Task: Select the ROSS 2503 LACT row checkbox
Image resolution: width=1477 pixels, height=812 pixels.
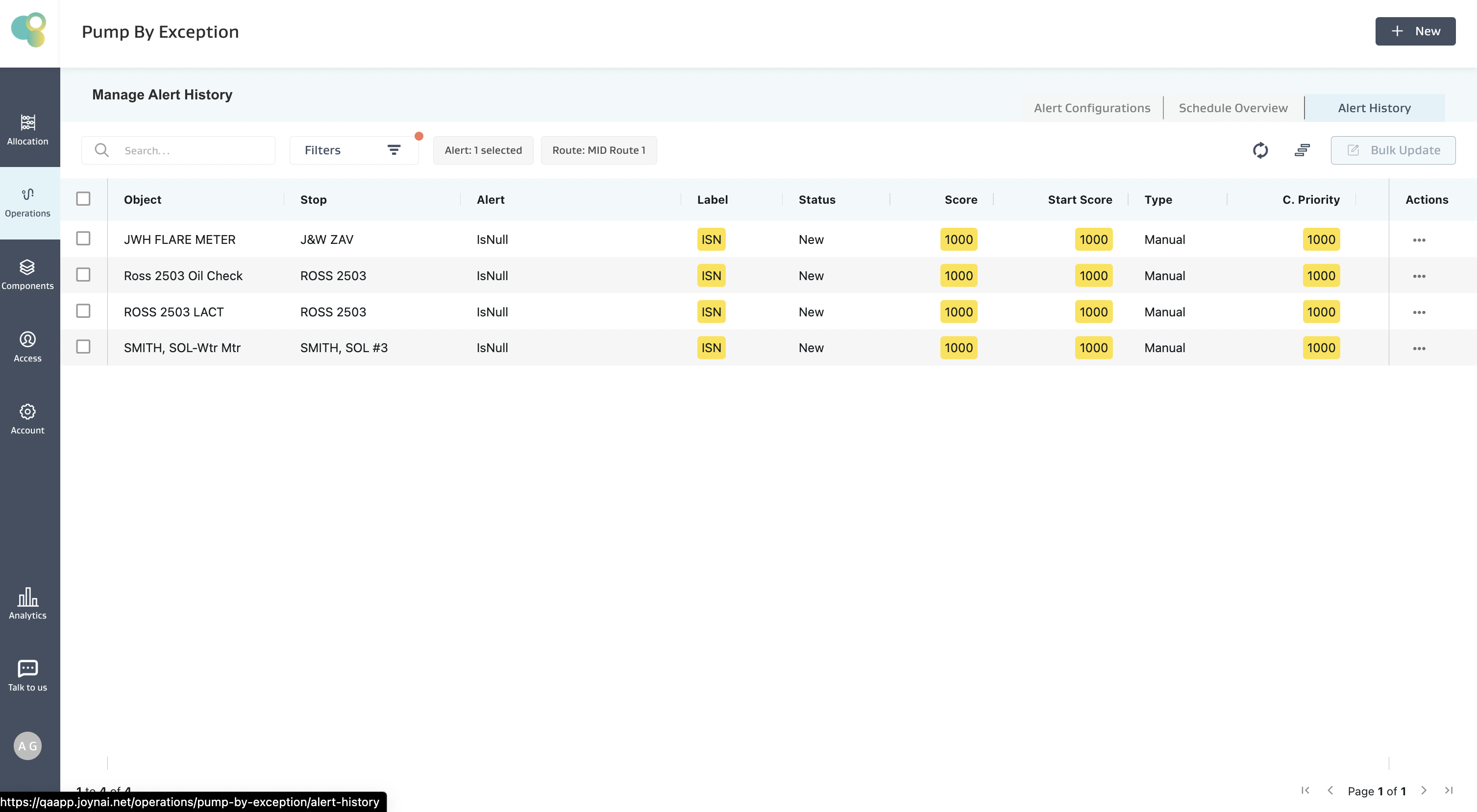Action: (83, 310)
